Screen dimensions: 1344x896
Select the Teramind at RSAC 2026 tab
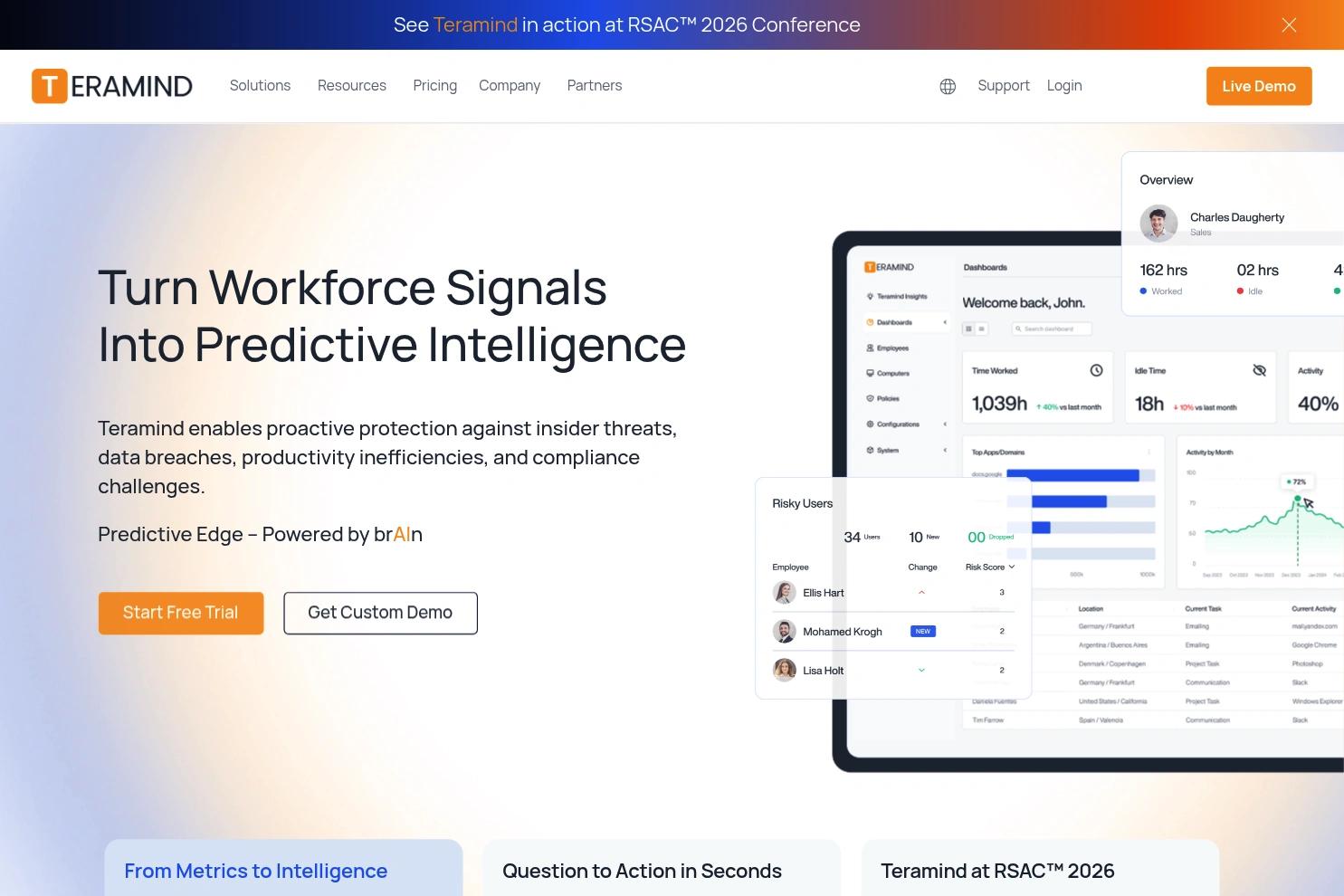1040,868
